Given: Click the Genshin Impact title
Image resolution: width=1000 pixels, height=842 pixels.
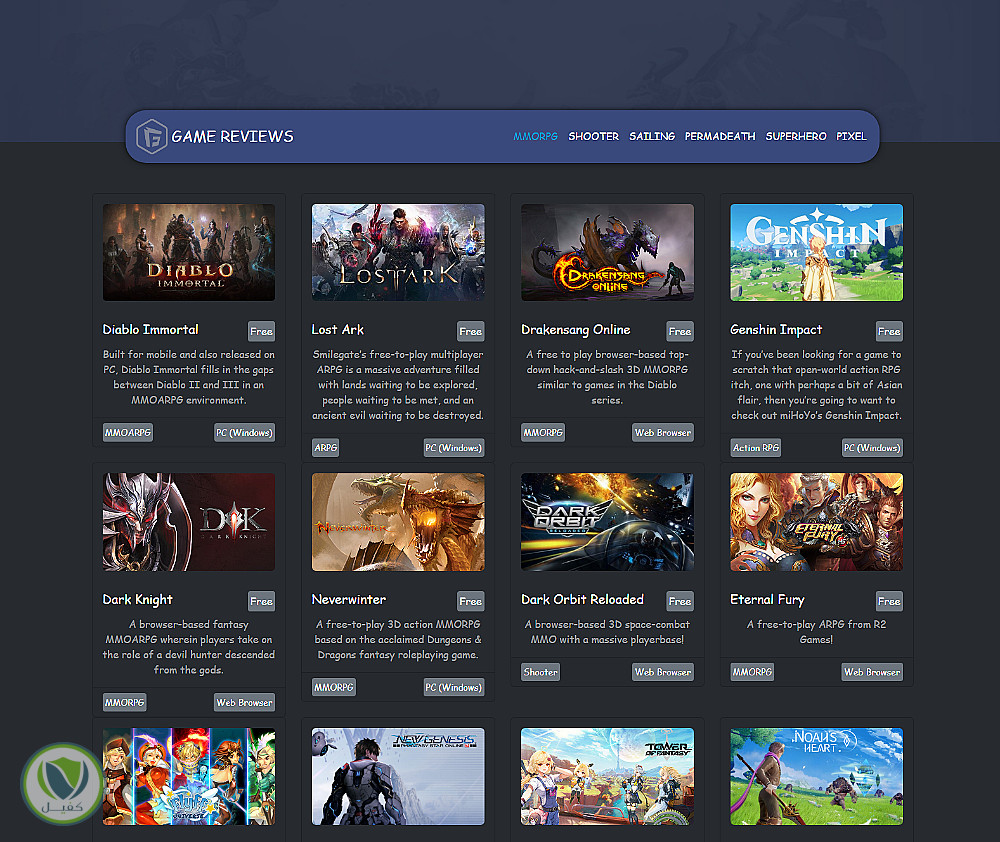Looking at the screenshot, I should coord(776,330).
